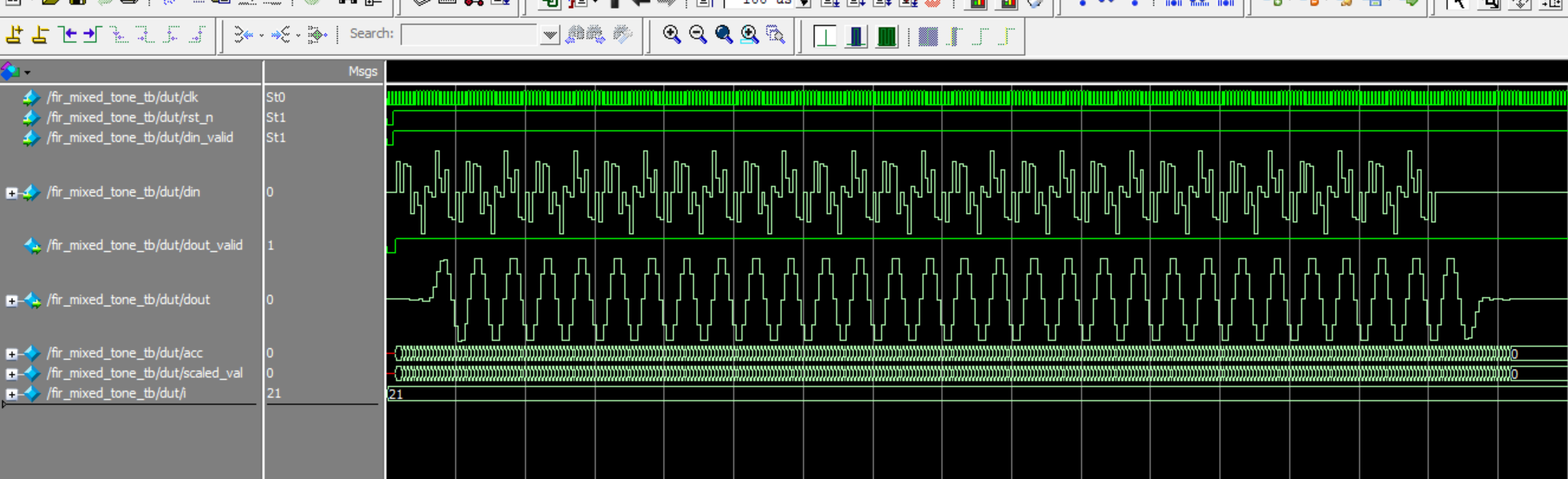
Task: Click the St1 value of din_valid
Action: [275, 137]
